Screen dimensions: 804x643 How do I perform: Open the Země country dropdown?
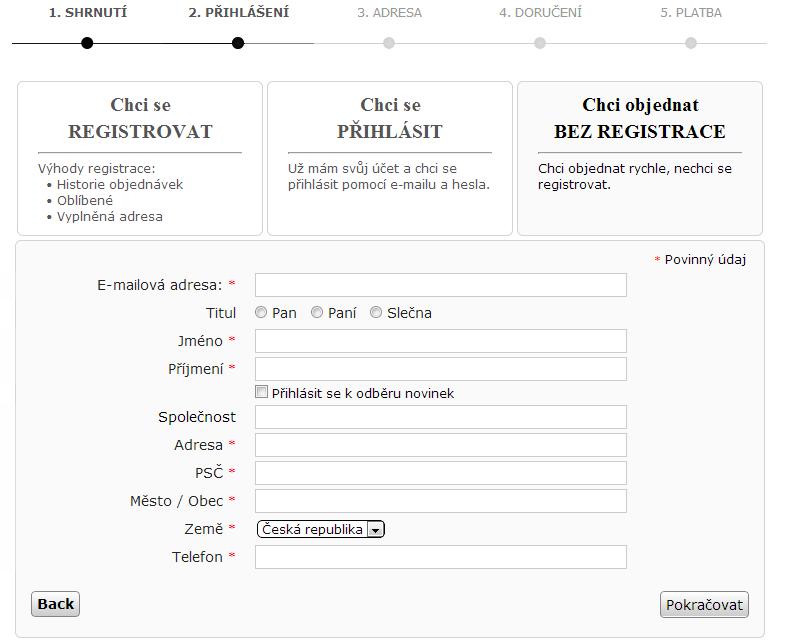320,529
